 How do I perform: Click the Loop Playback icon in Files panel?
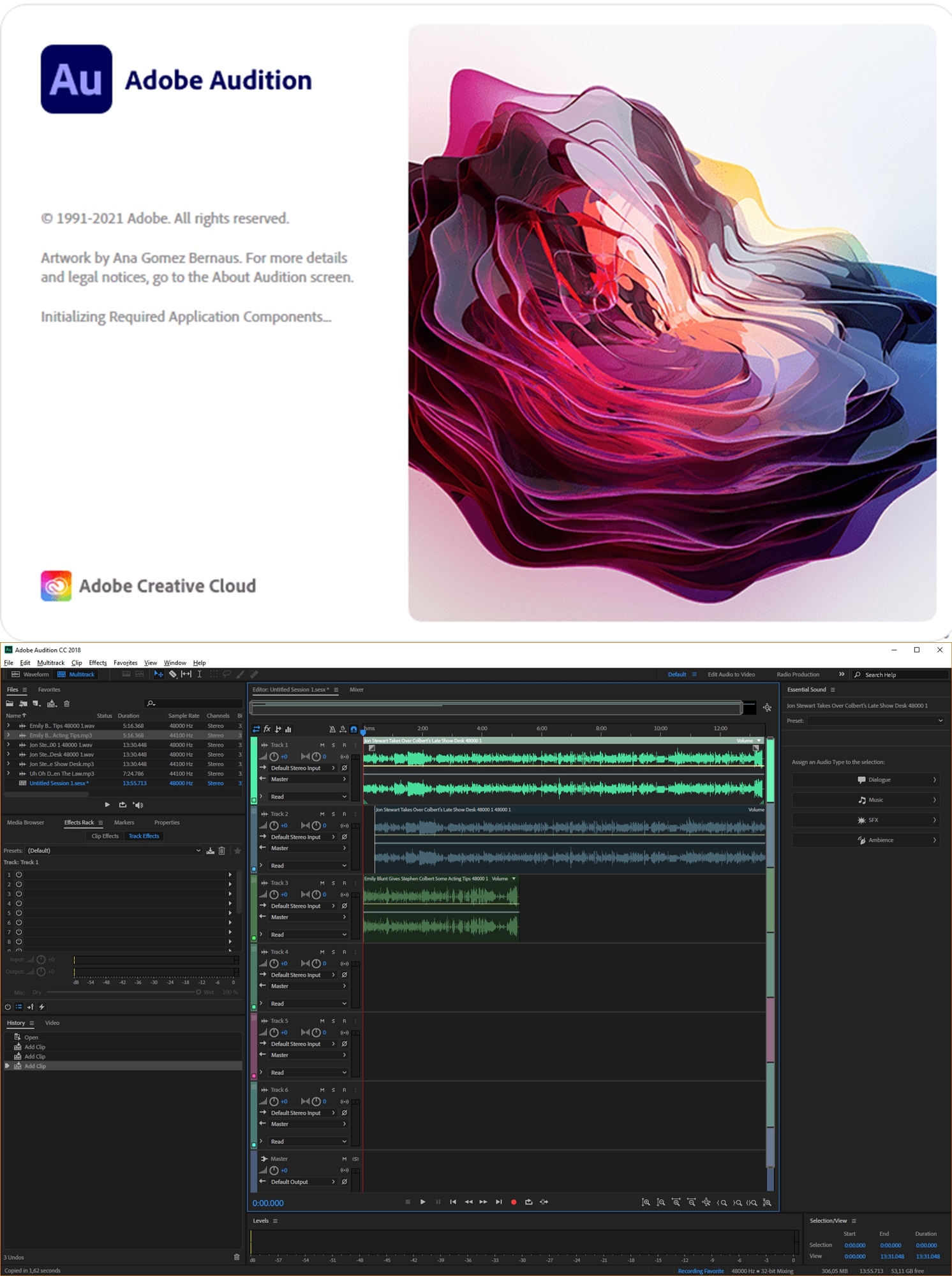[123, 805]
